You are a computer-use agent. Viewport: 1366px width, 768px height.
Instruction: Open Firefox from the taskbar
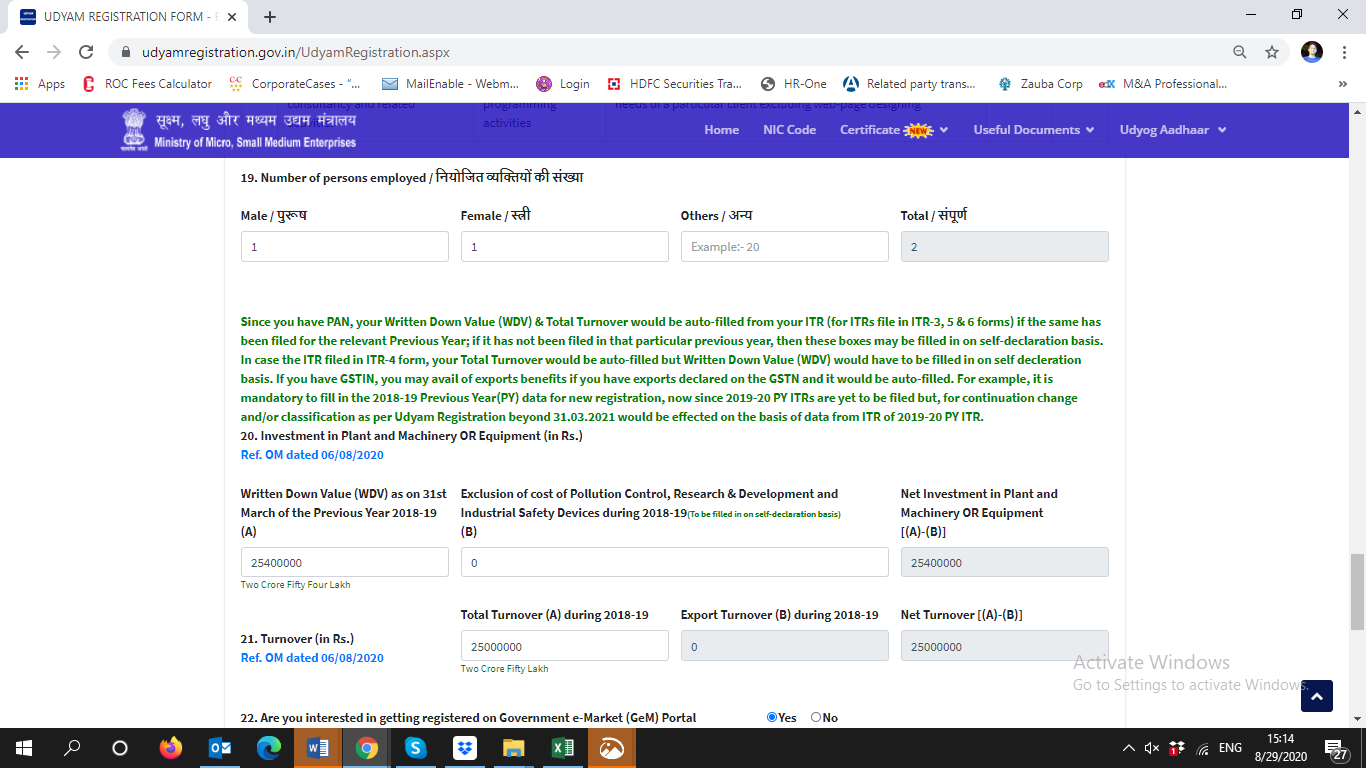tap(171, 748)
